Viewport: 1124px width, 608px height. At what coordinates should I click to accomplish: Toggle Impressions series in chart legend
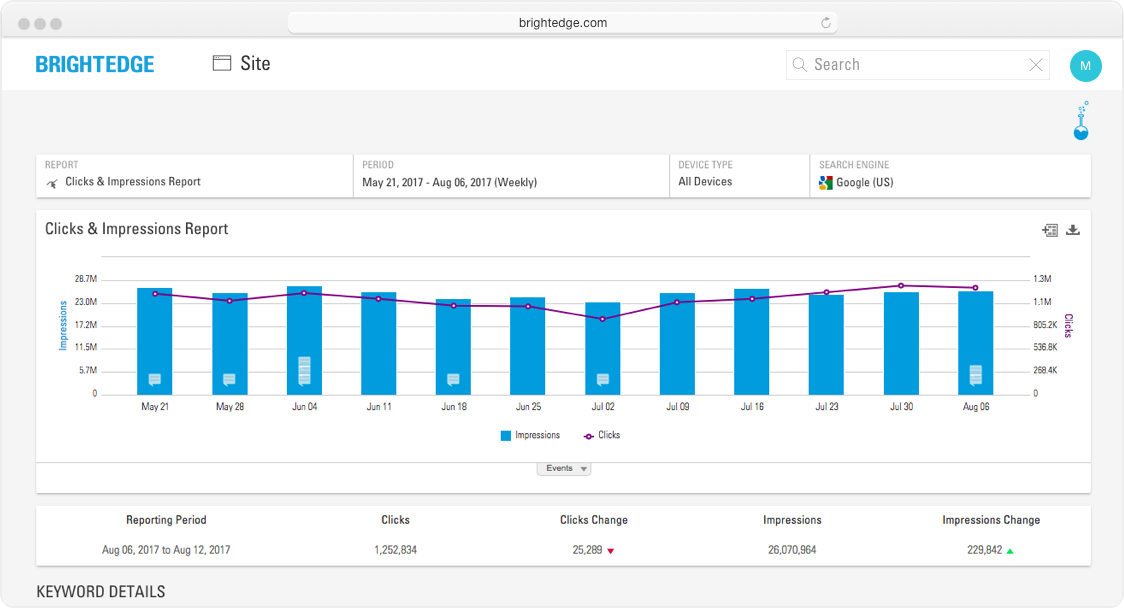[530, 436]
